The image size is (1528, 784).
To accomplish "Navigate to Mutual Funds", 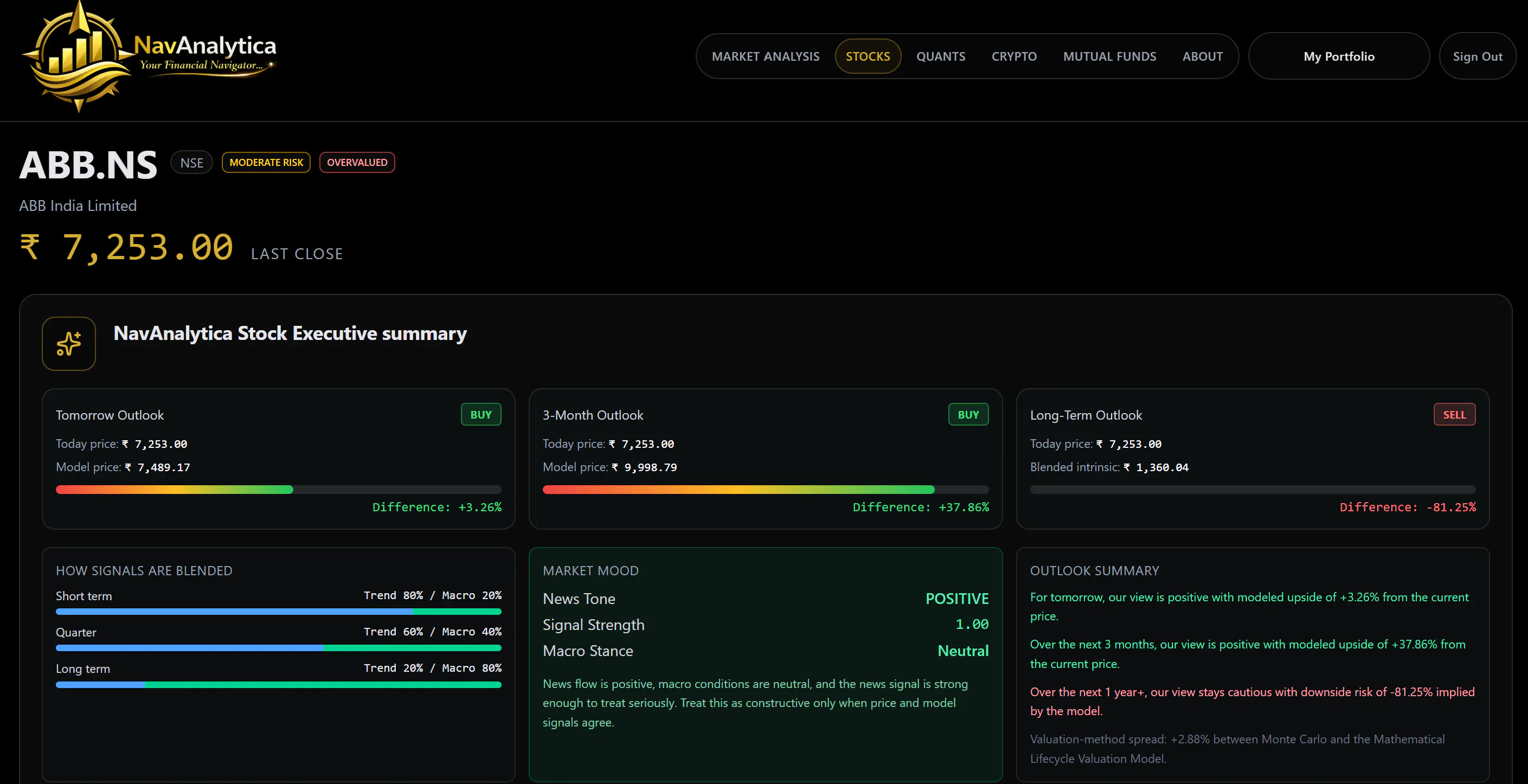I will pyautogui.click(x=1109, y=56).
